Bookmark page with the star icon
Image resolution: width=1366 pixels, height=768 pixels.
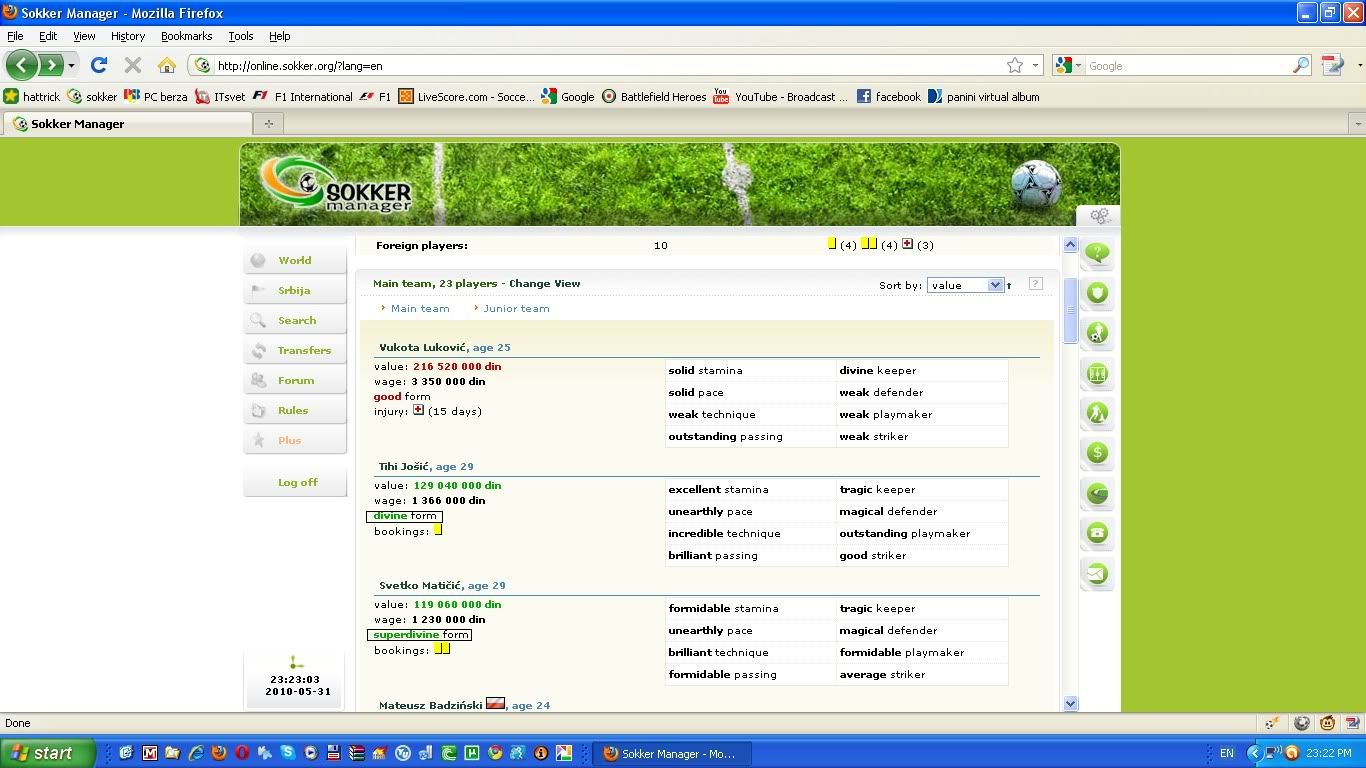pos(1015,65)
